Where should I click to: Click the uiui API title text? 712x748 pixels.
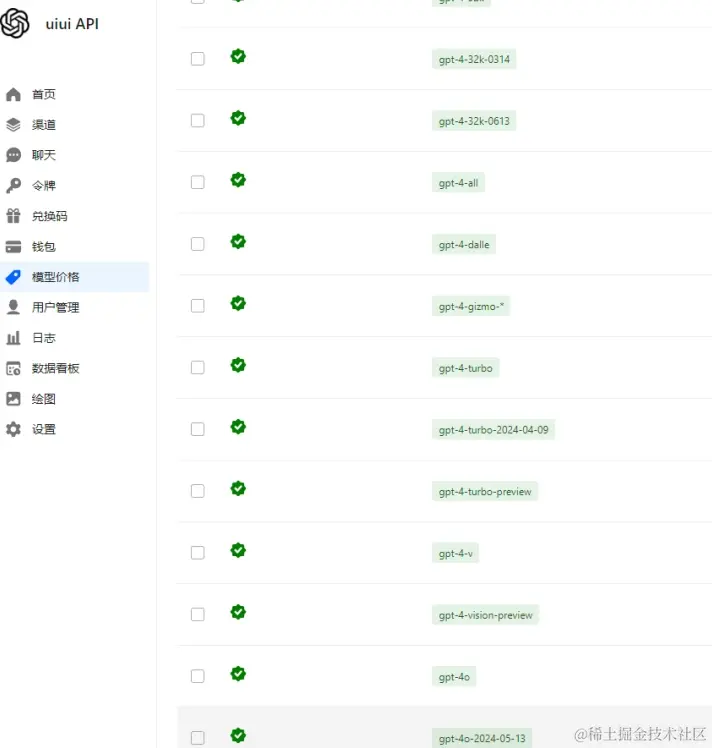pyautogui.click(x=72, y=24)
